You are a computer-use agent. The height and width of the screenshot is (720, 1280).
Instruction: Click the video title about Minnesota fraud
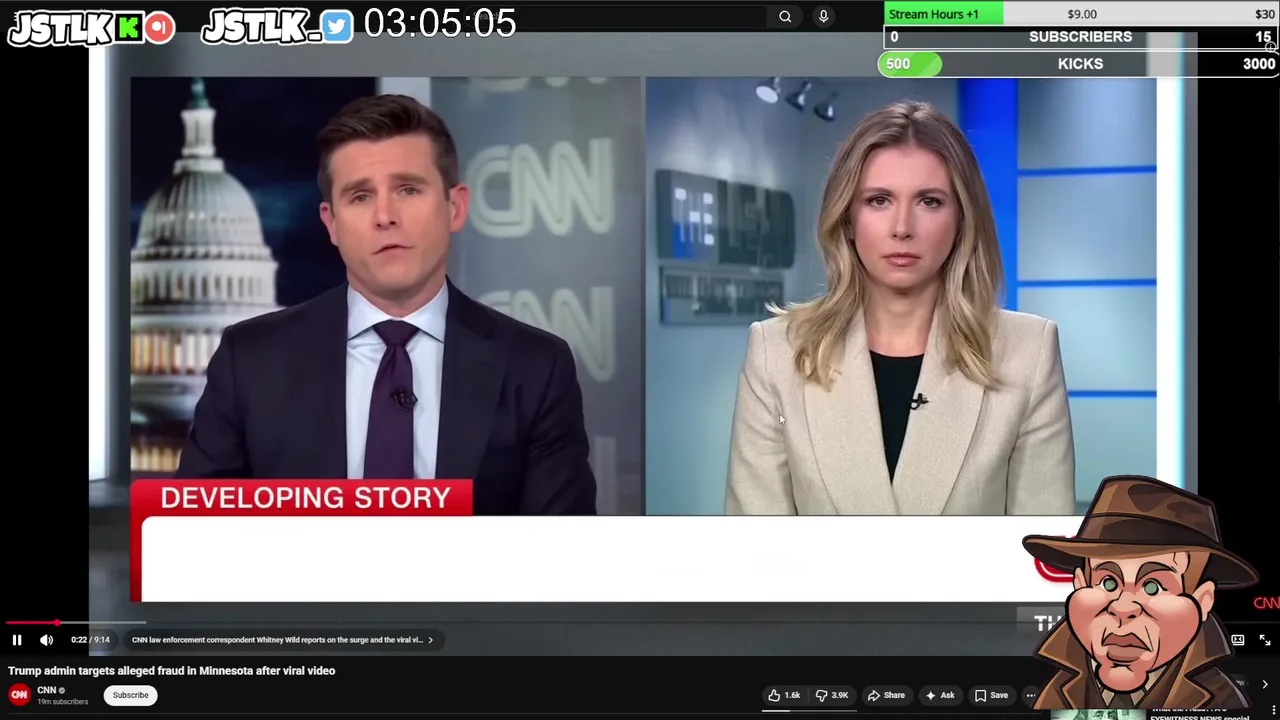[171, 671]
